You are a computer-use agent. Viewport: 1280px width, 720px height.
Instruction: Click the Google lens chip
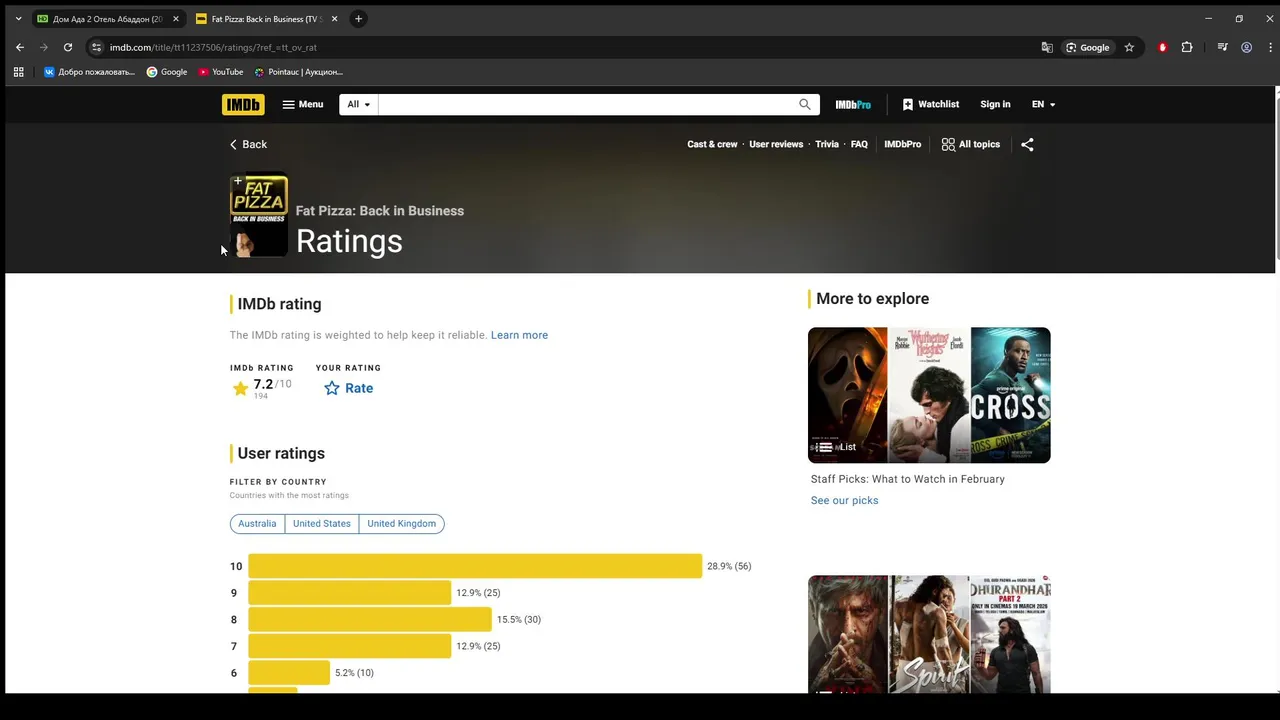click(x=1088, y=47)
